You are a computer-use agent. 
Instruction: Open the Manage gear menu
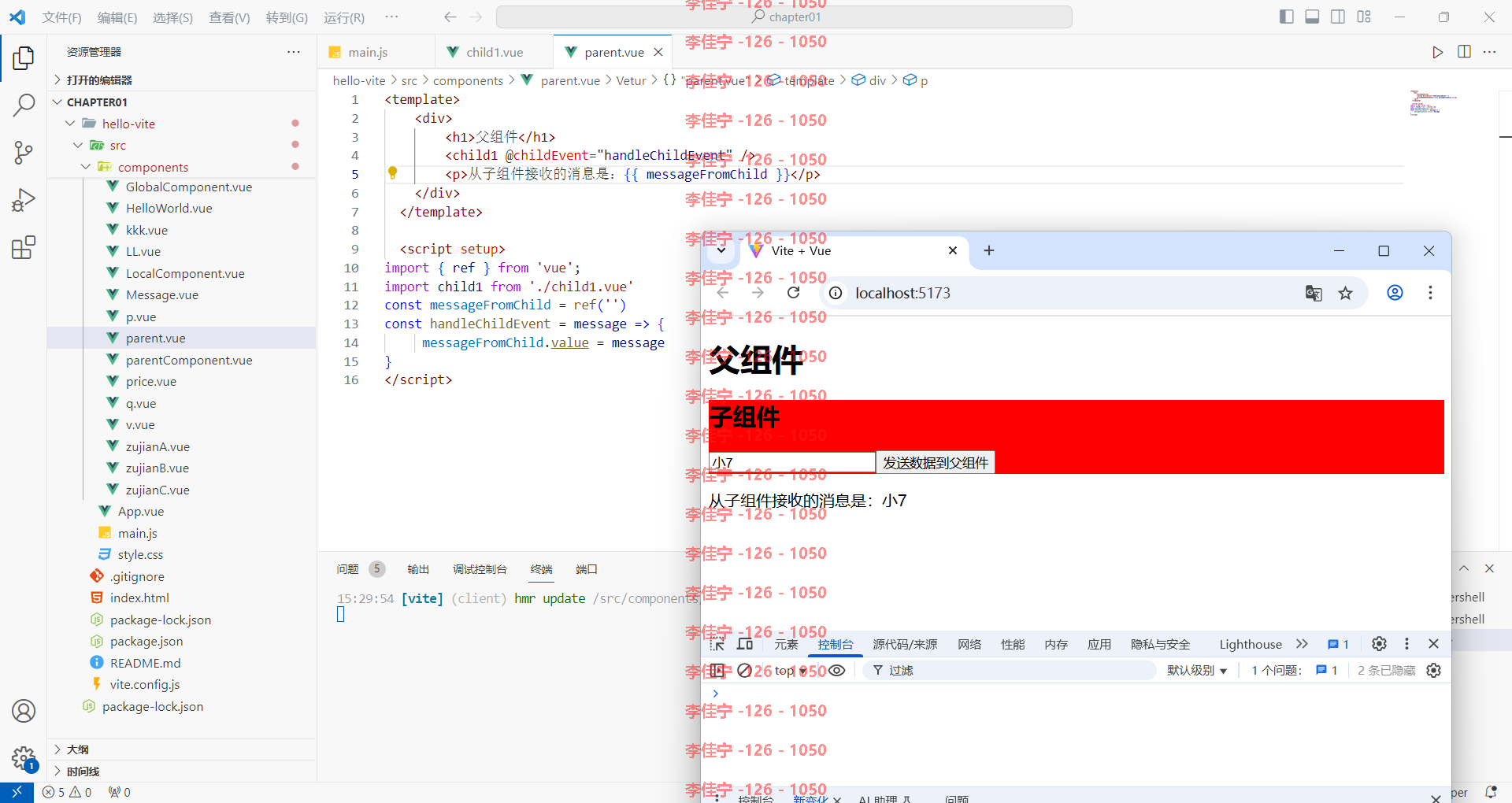tap(24, 758)
